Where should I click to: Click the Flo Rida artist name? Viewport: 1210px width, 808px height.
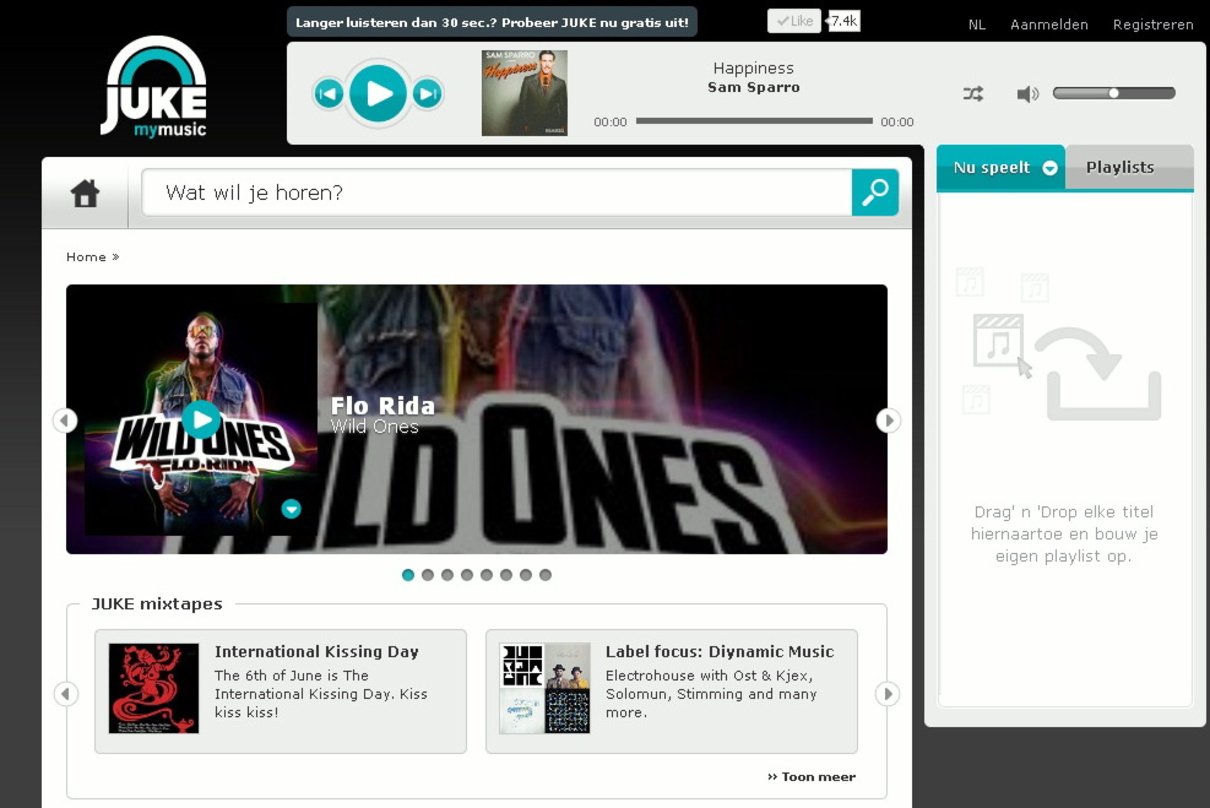383,406
